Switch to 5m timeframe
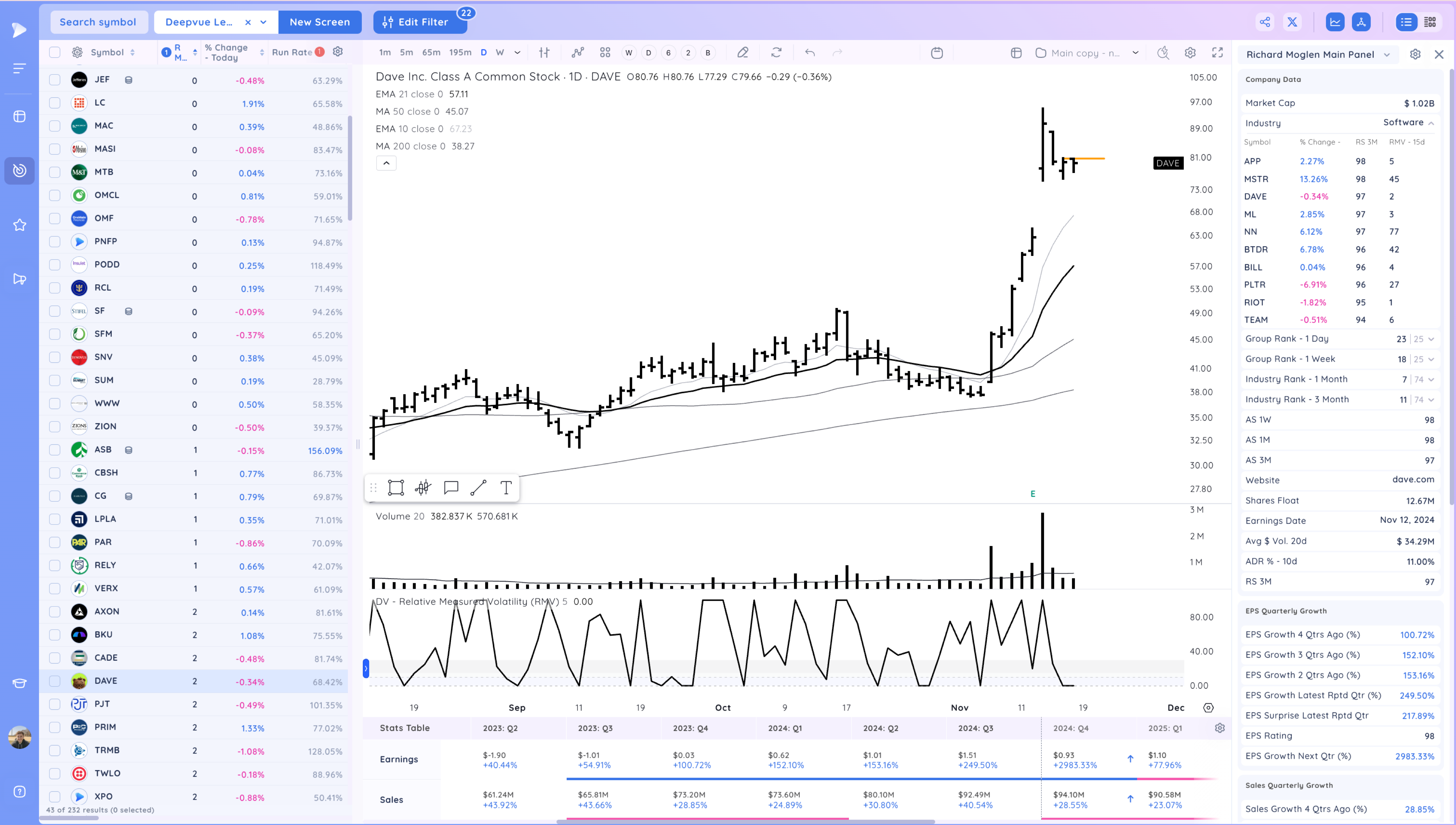The width and height of the screenshot is (1456, 825). 406,53
